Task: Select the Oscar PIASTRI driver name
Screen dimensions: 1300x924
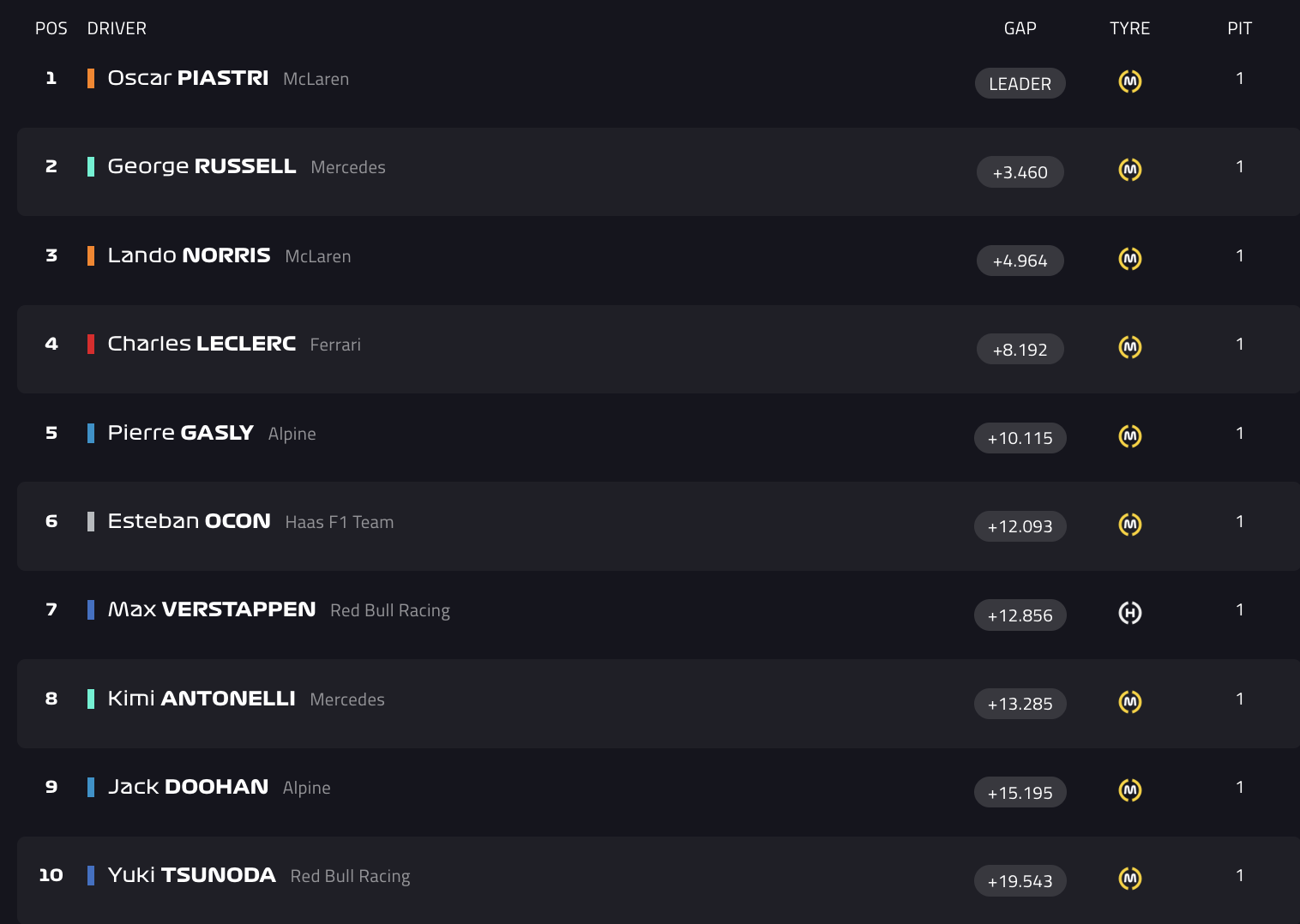Action: point(189,78)
